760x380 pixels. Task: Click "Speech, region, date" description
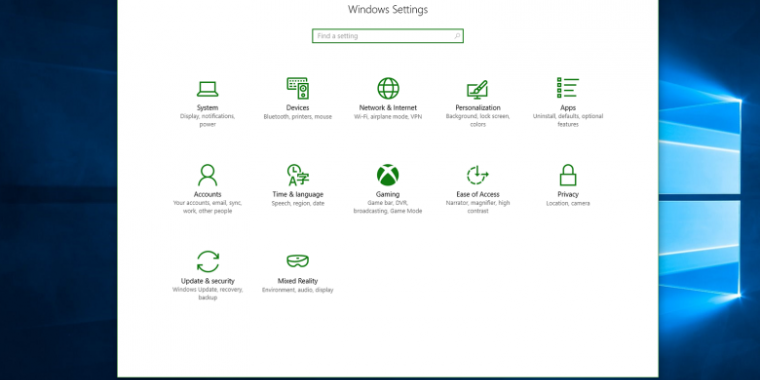click(x=298, y=204)
